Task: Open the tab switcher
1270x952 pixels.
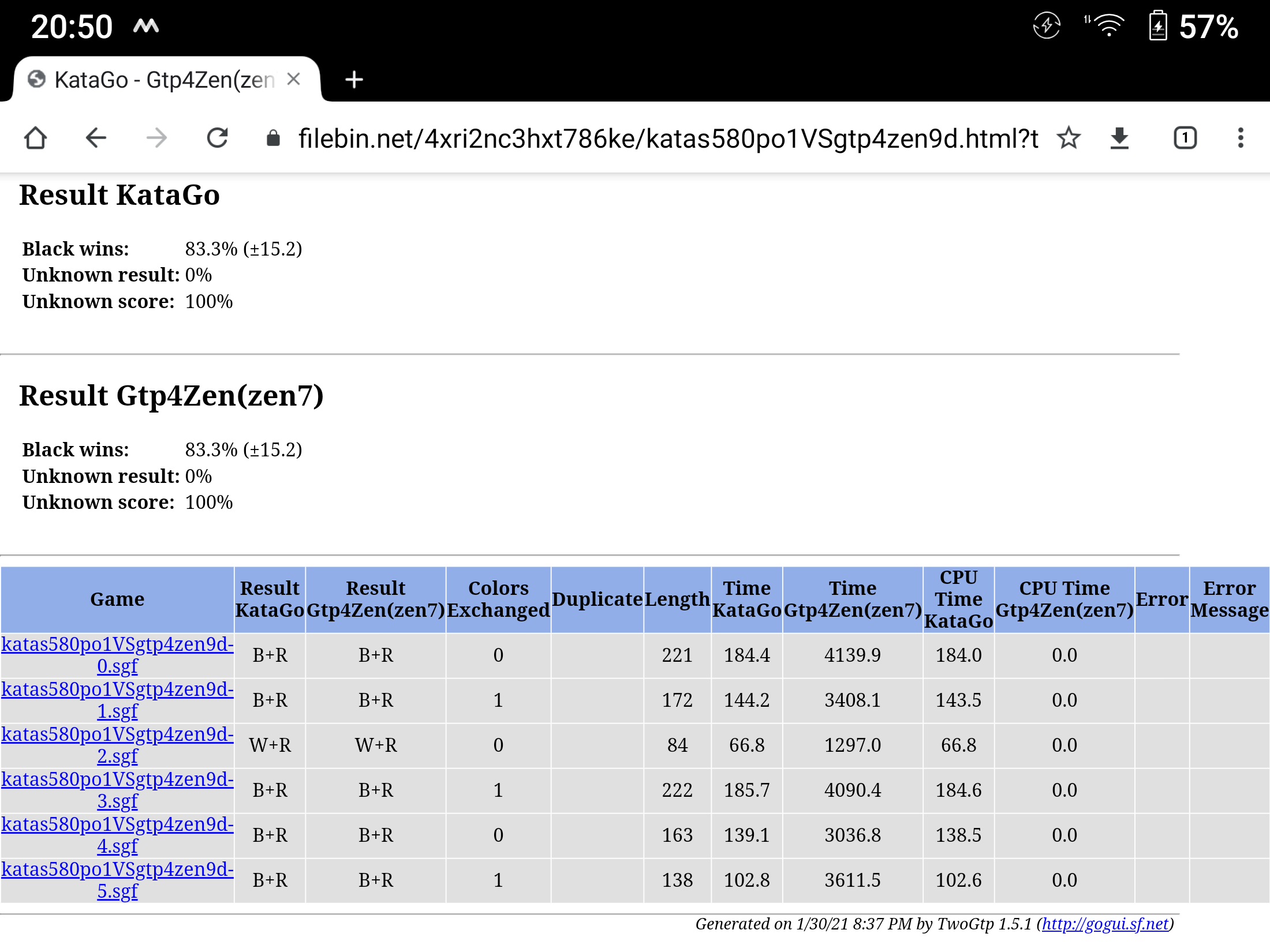Action: 1185,138
